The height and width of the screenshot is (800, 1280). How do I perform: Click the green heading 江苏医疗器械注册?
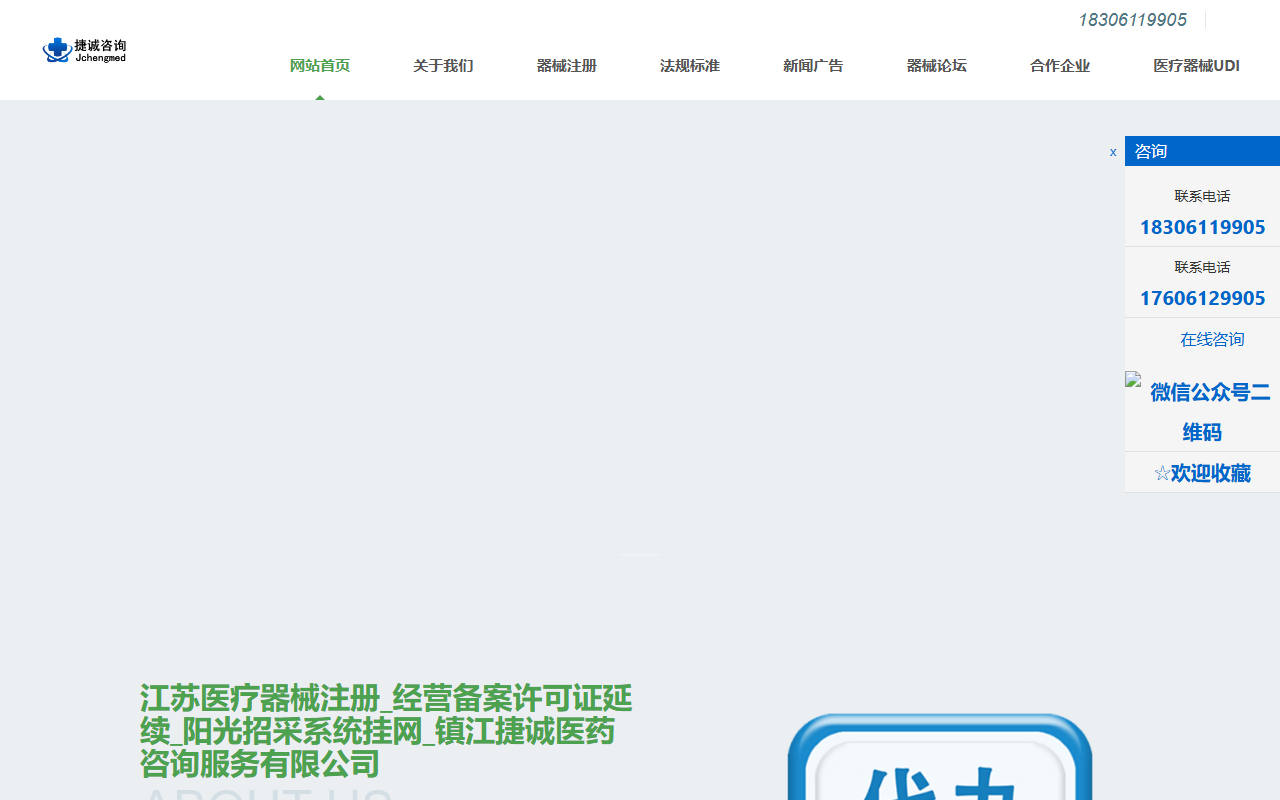tap(387, 731)
